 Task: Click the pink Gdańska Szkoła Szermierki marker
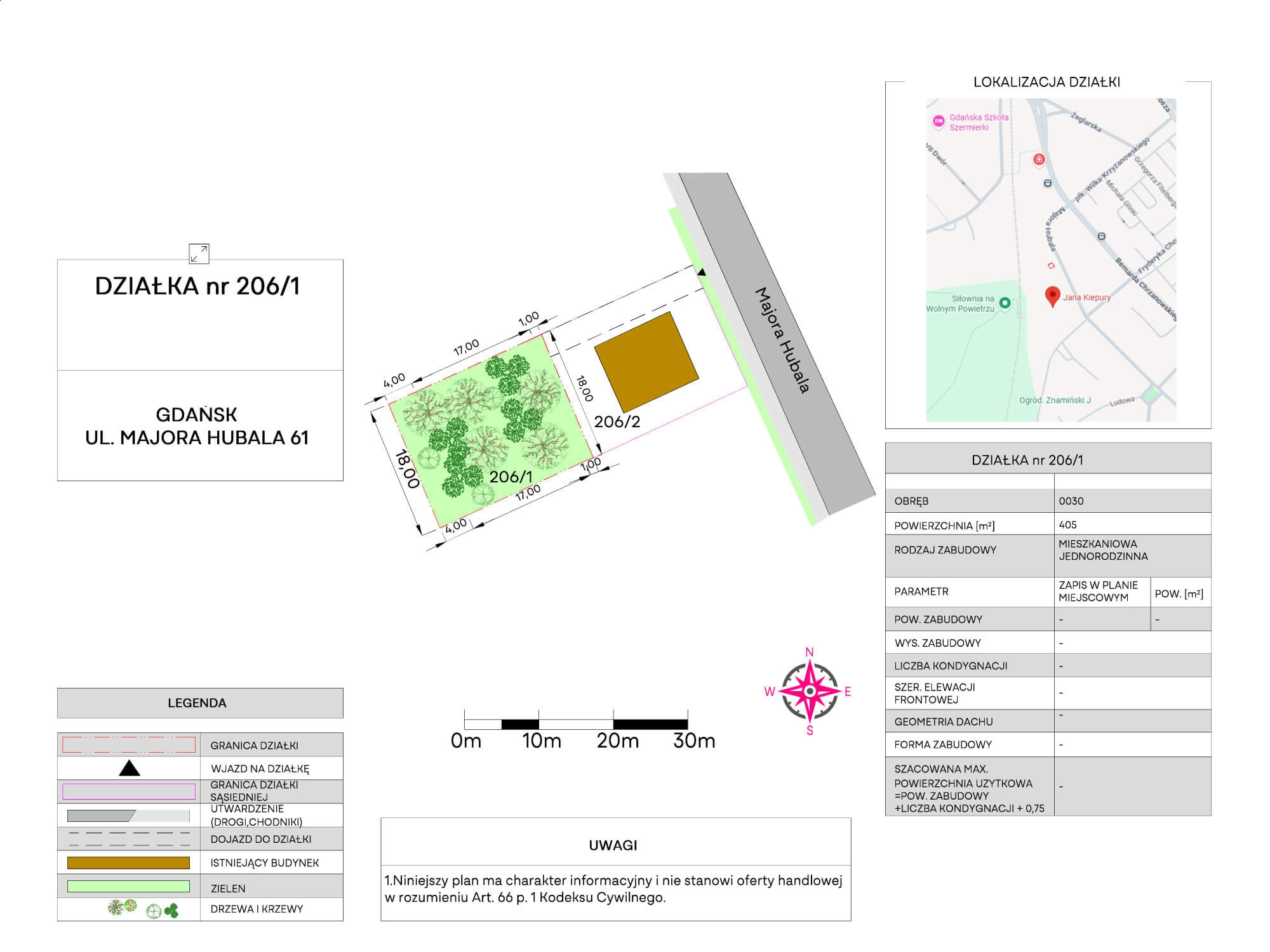937,121
